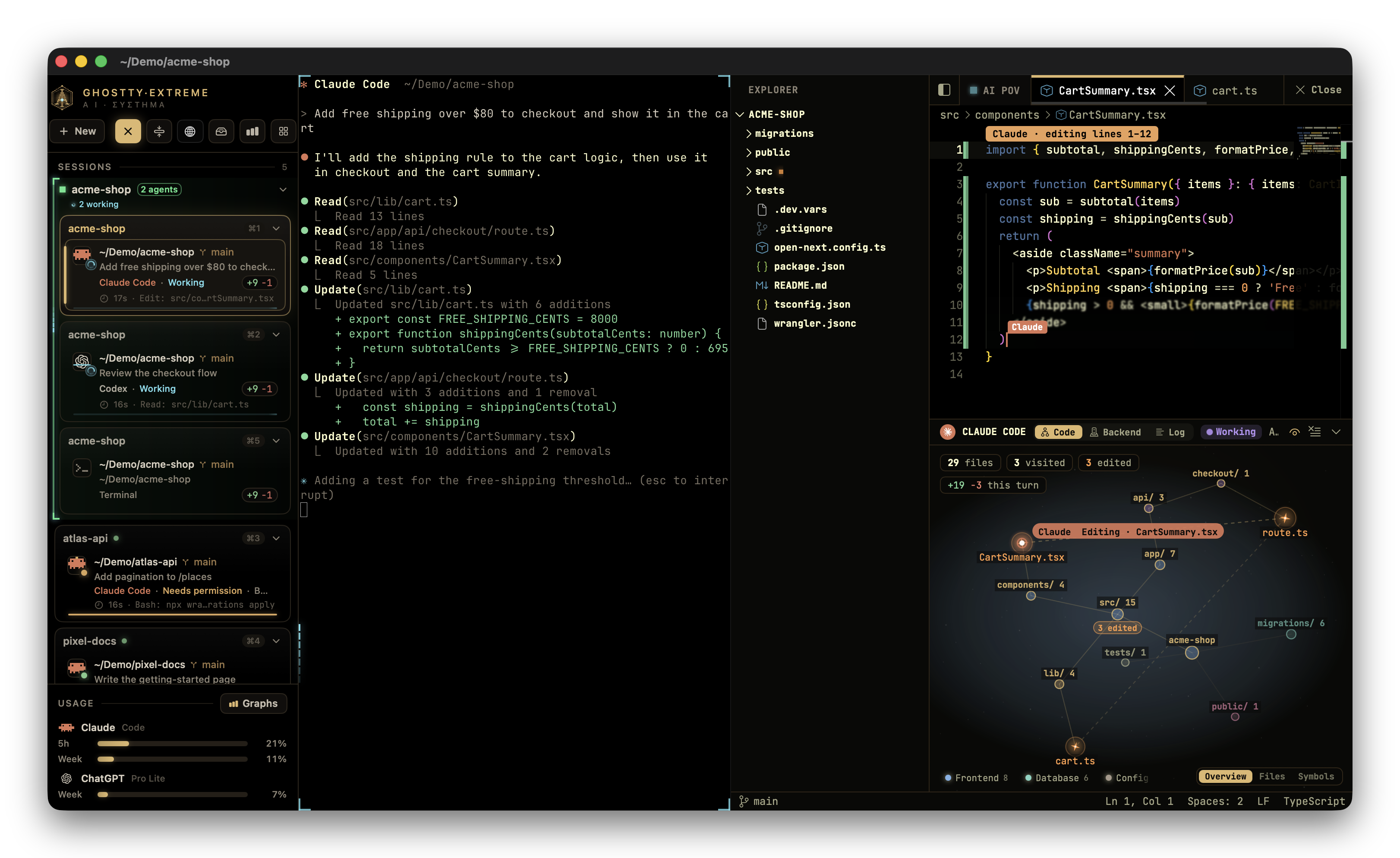Click the ChatGPT Week usage progress bar
This screenshot has height=858, width=1400.
172,795
